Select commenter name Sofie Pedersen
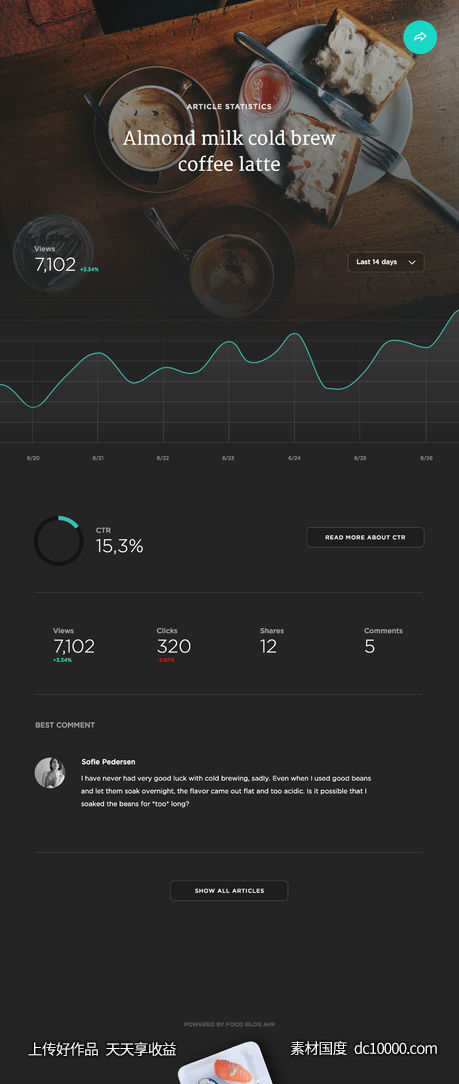Image resolution: width=459 pixels, height=1084 pixels. (x=109, y=762)
